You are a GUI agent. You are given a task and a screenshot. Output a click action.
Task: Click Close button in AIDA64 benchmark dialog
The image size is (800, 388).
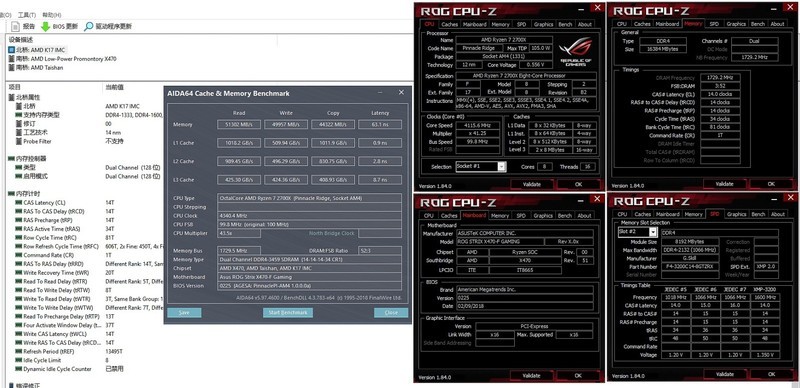(x=391, y=312)
